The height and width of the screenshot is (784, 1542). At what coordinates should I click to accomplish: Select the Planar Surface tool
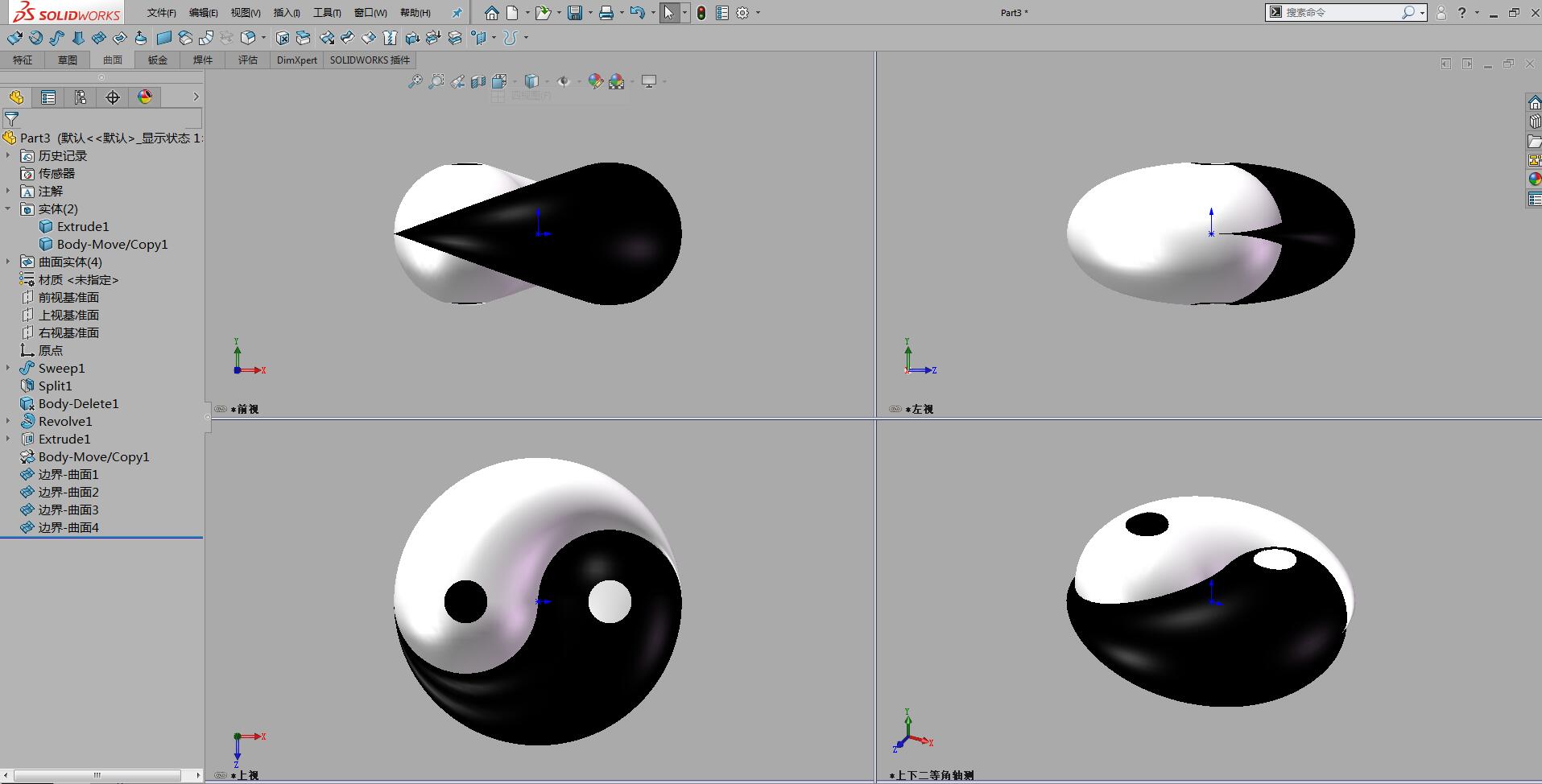[x=164, y=38]
